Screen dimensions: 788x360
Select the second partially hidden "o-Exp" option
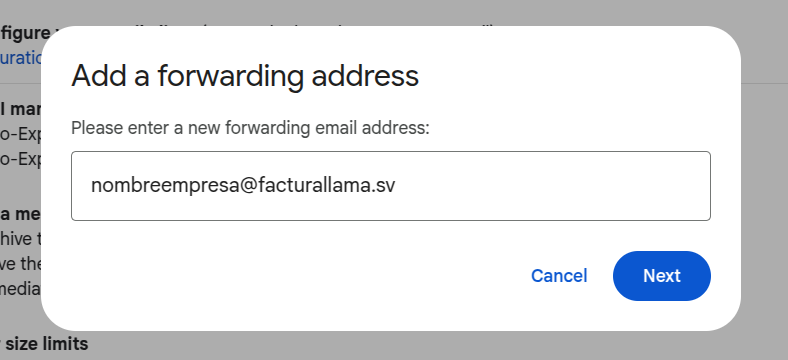tap(21, 159)
